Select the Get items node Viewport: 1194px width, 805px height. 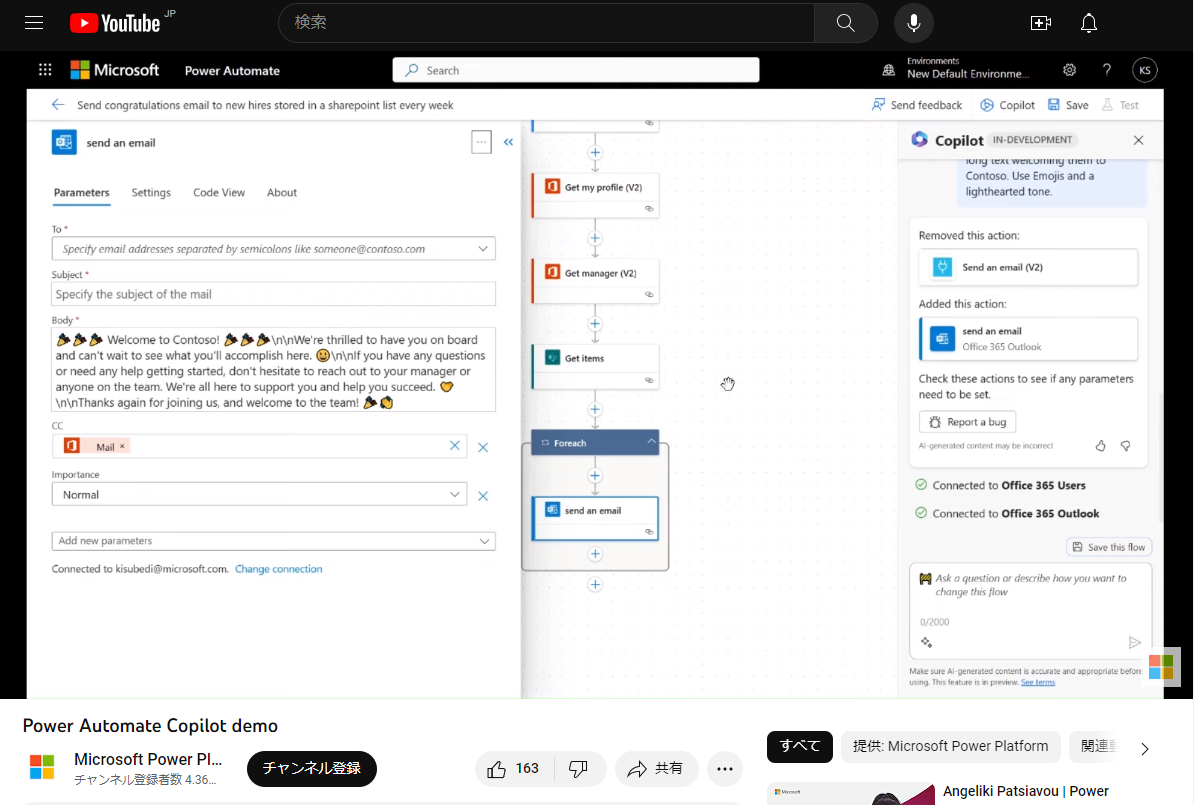(595, 366)
